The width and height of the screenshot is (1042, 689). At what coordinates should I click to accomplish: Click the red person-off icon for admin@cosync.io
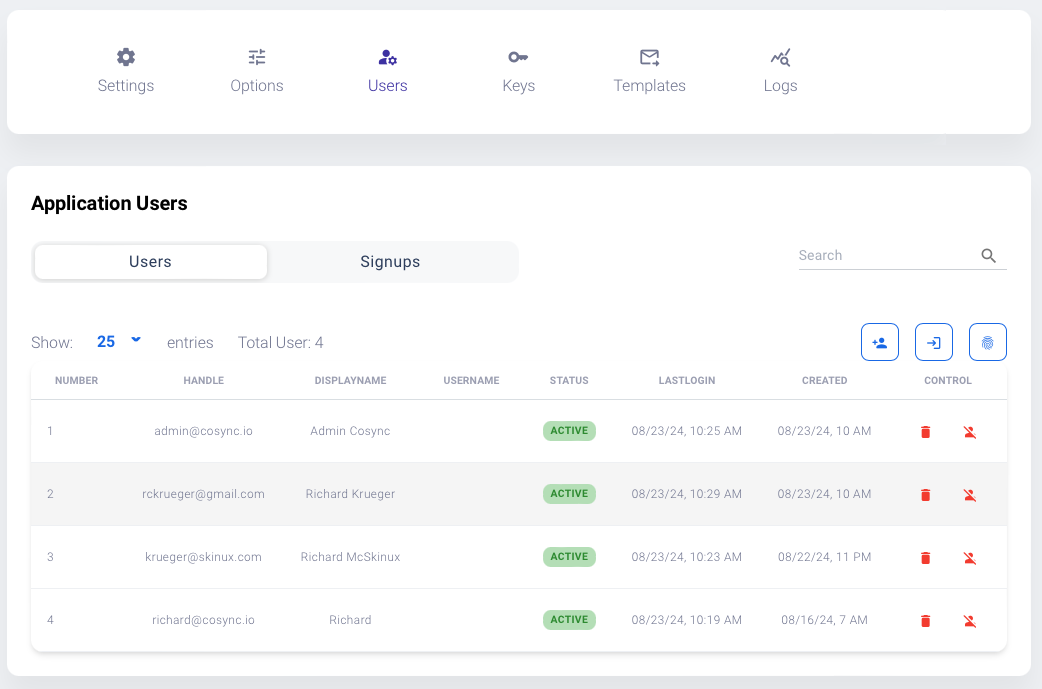tap(970, 432)
